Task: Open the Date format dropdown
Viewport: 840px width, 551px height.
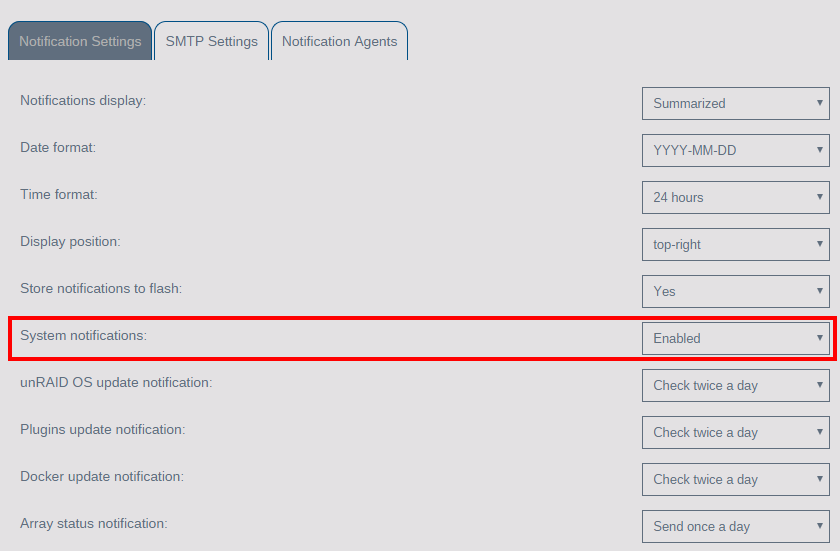Action: click(x=736, y=150)
